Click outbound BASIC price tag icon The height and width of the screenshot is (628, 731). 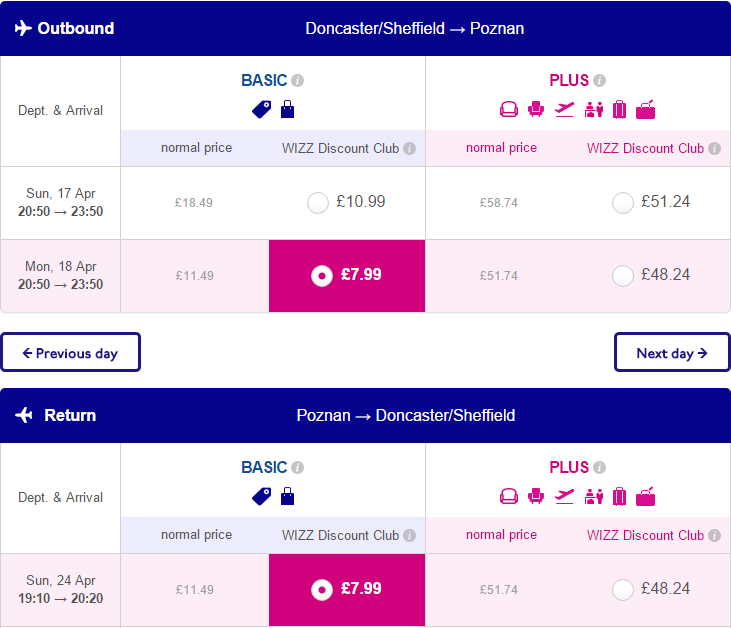262,110
